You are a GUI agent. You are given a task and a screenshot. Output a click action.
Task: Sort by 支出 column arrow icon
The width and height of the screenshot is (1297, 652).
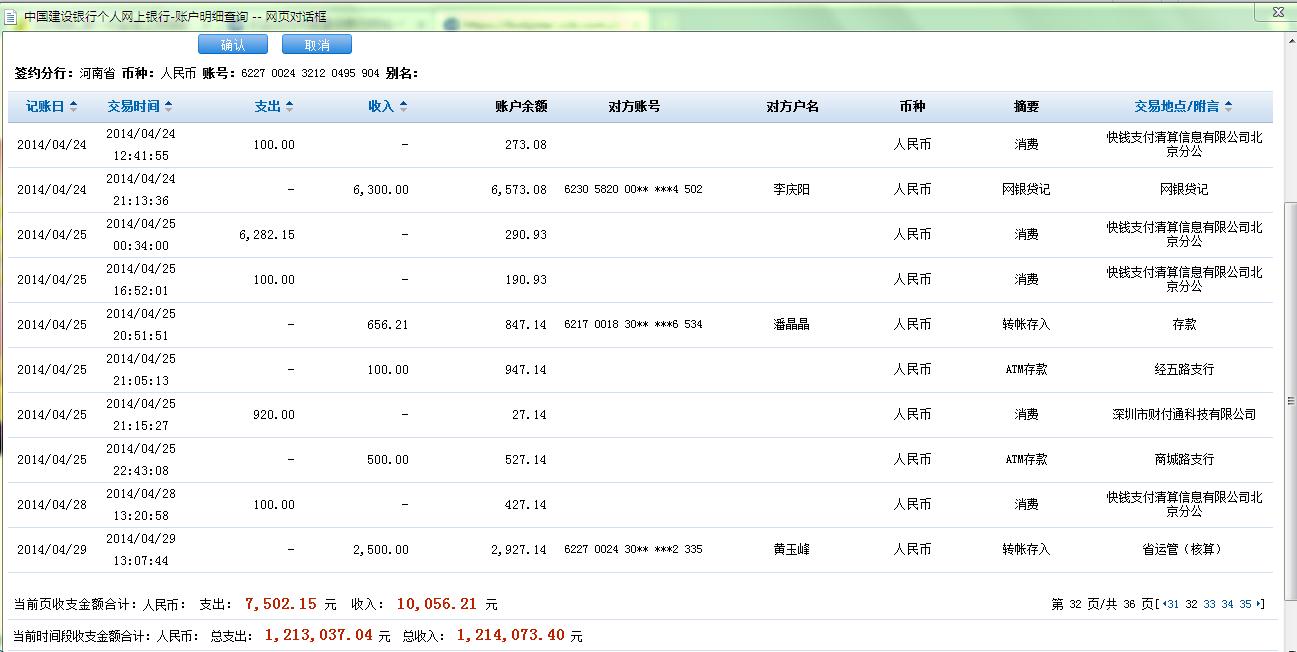(290, 107)
